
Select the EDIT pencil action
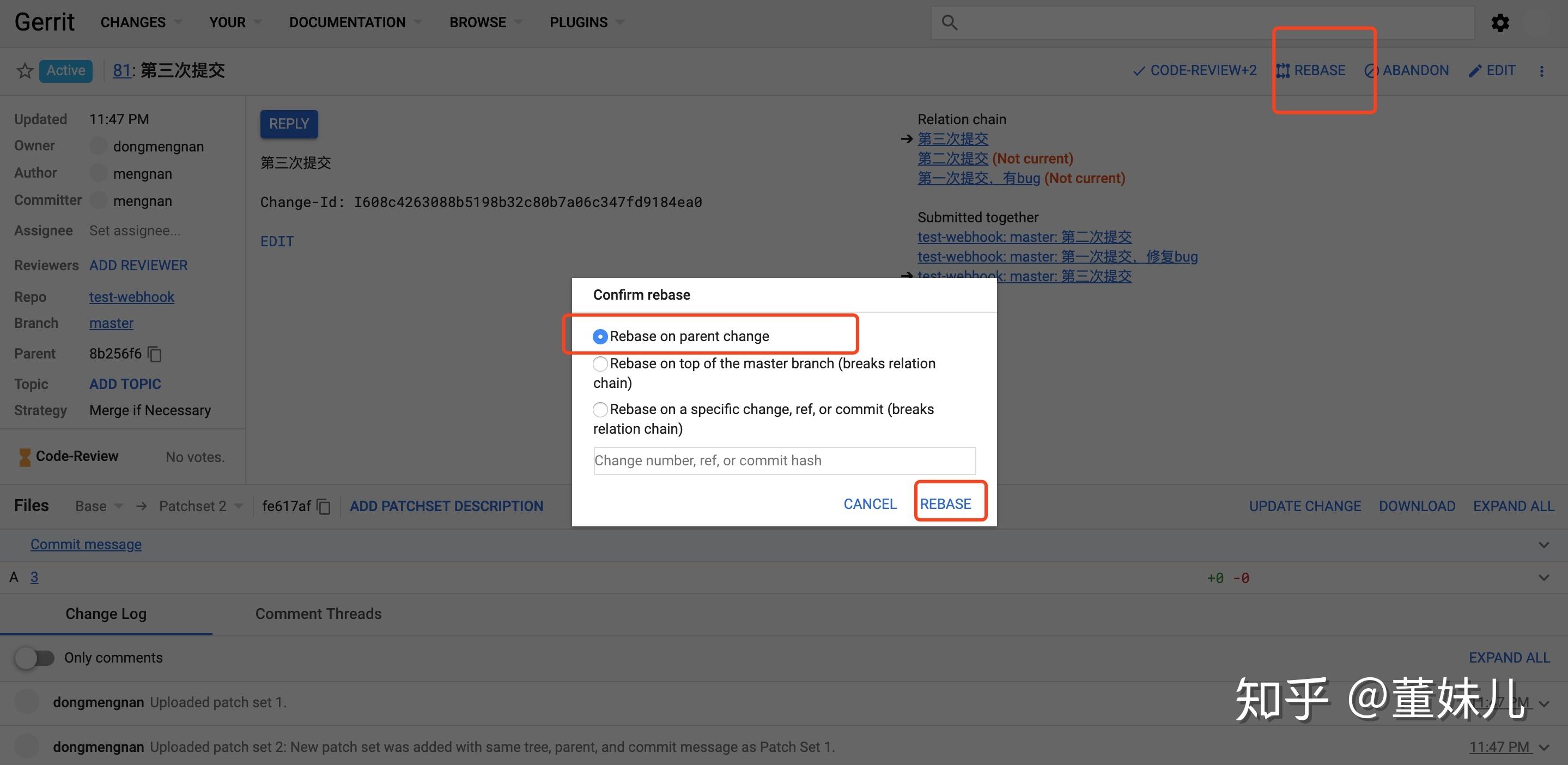1492,71
